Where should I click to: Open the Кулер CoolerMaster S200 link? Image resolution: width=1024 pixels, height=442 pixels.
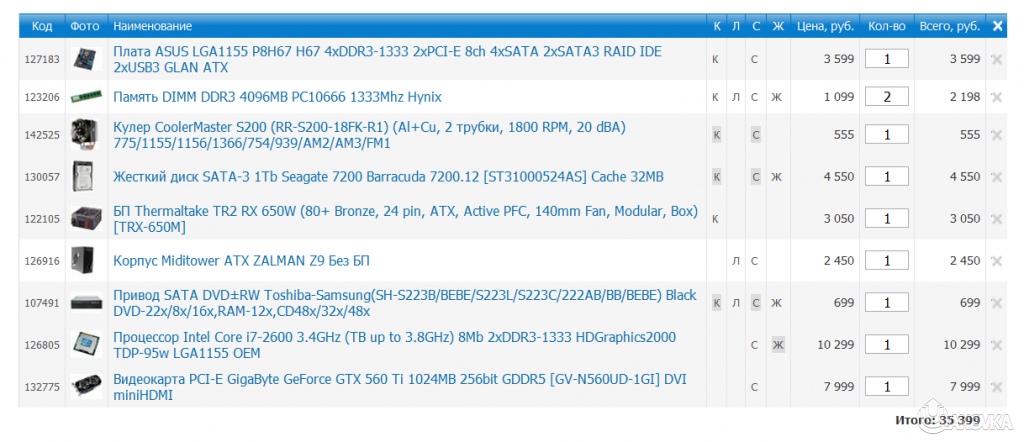pos(370,135)
